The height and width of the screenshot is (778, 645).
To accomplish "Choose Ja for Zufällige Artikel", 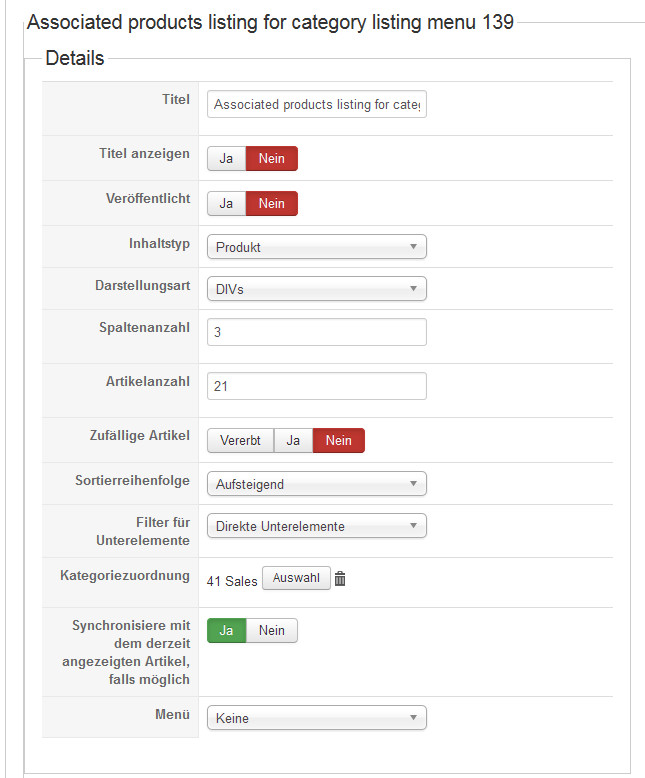I will [x=293, y=441].
